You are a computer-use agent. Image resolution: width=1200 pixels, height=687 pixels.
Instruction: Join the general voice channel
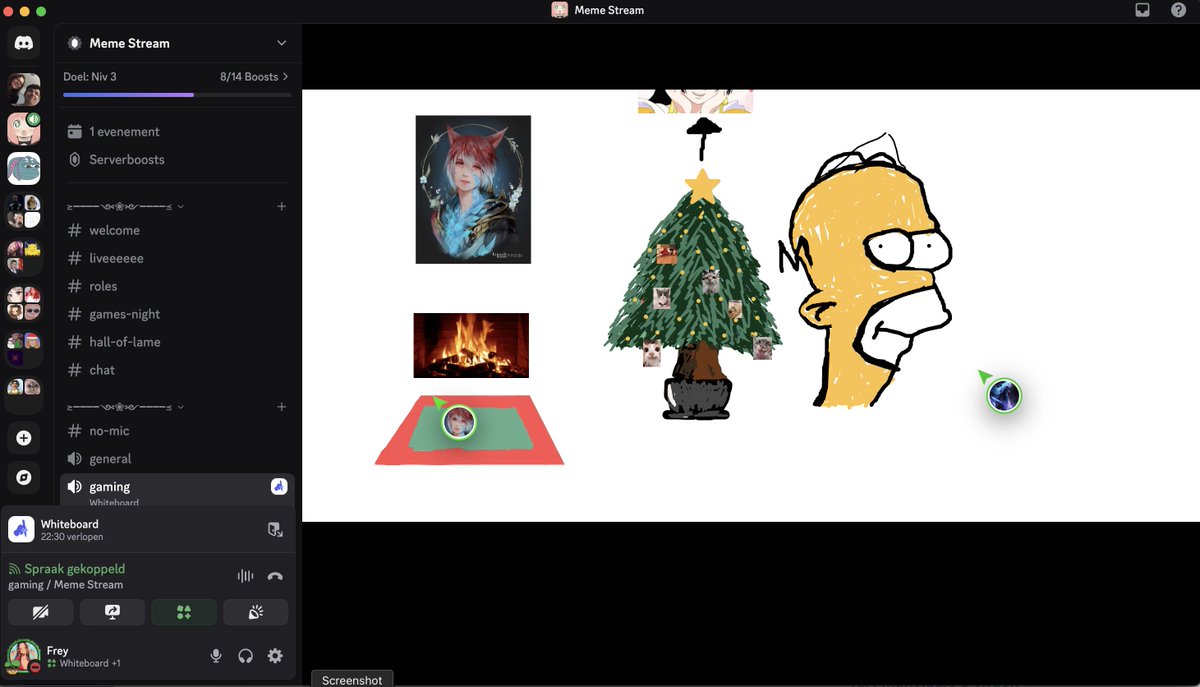(x=178, y=459)
